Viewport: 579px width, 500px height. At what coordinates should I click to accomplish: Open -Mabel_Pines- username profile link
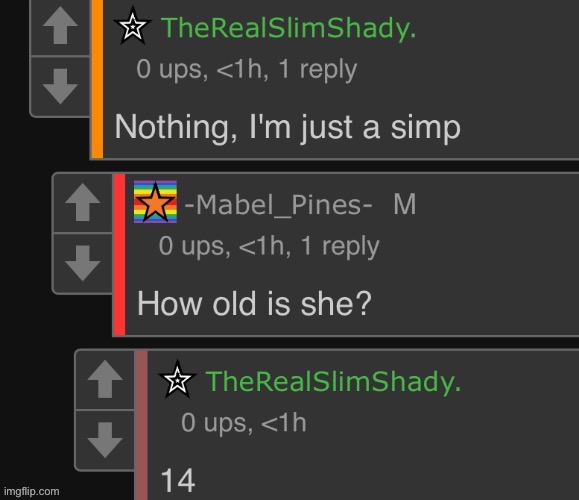[278, 205]
